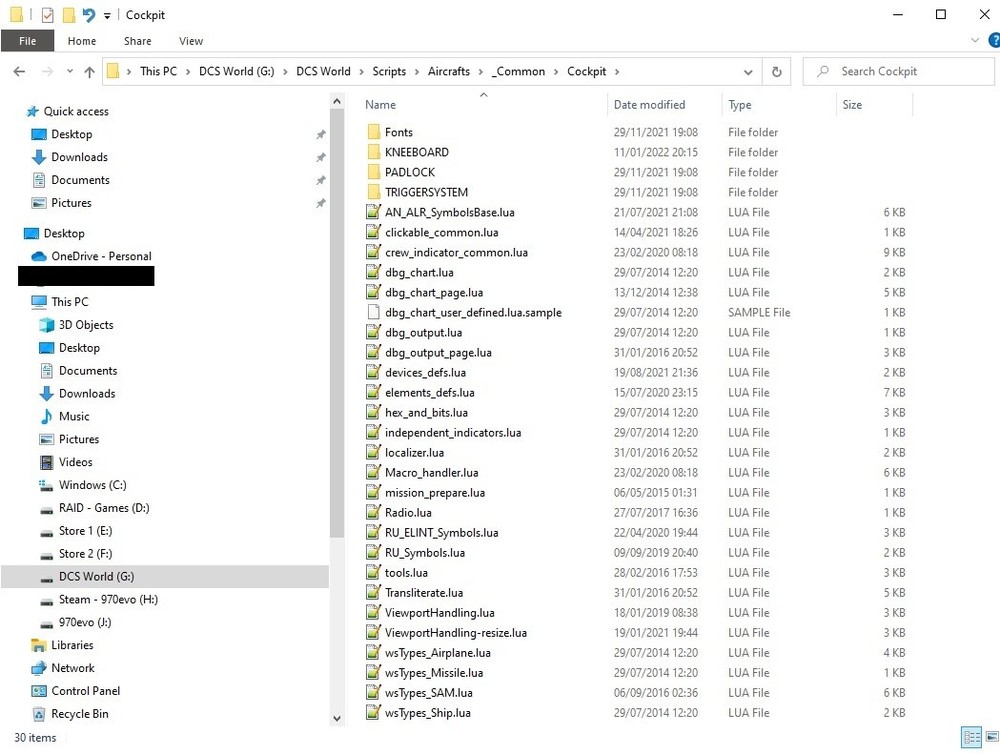Select Music in navigation pane
The height and width of the screenshot is (754, 1000).
pos(74,417)
